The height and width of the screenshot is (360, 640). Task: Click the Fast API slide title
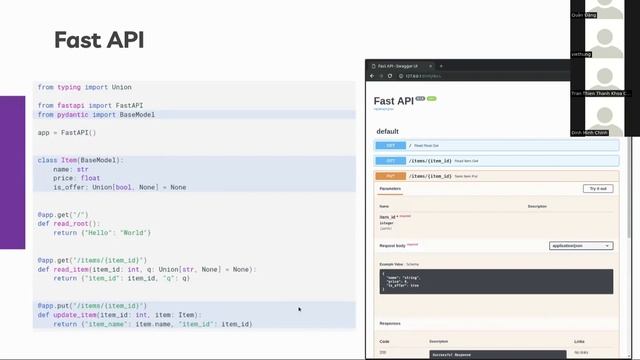point(99,40)
